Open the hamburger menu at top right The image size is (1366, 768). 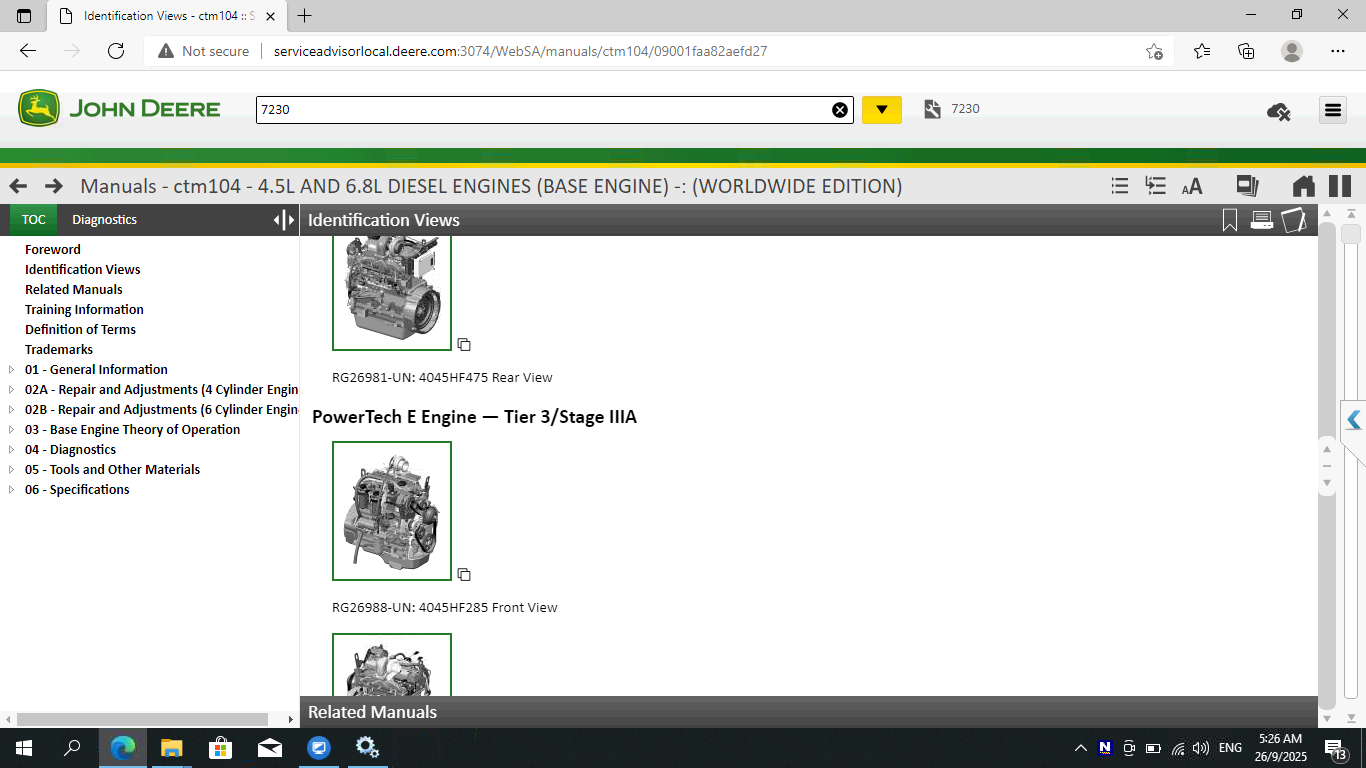[1333, 110]
